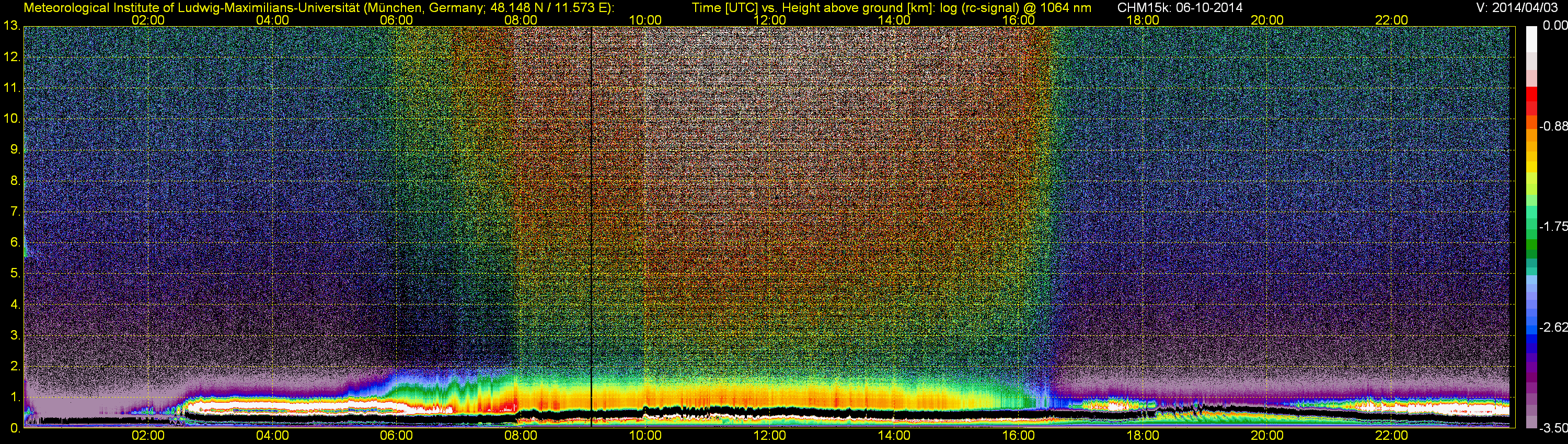
Task: Click the 6. km height axis label
Action: point(16,243)
